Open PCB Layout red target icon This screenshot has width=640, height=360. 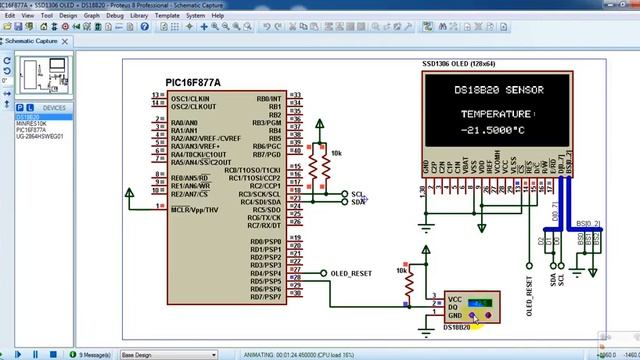tap(65, 27)
